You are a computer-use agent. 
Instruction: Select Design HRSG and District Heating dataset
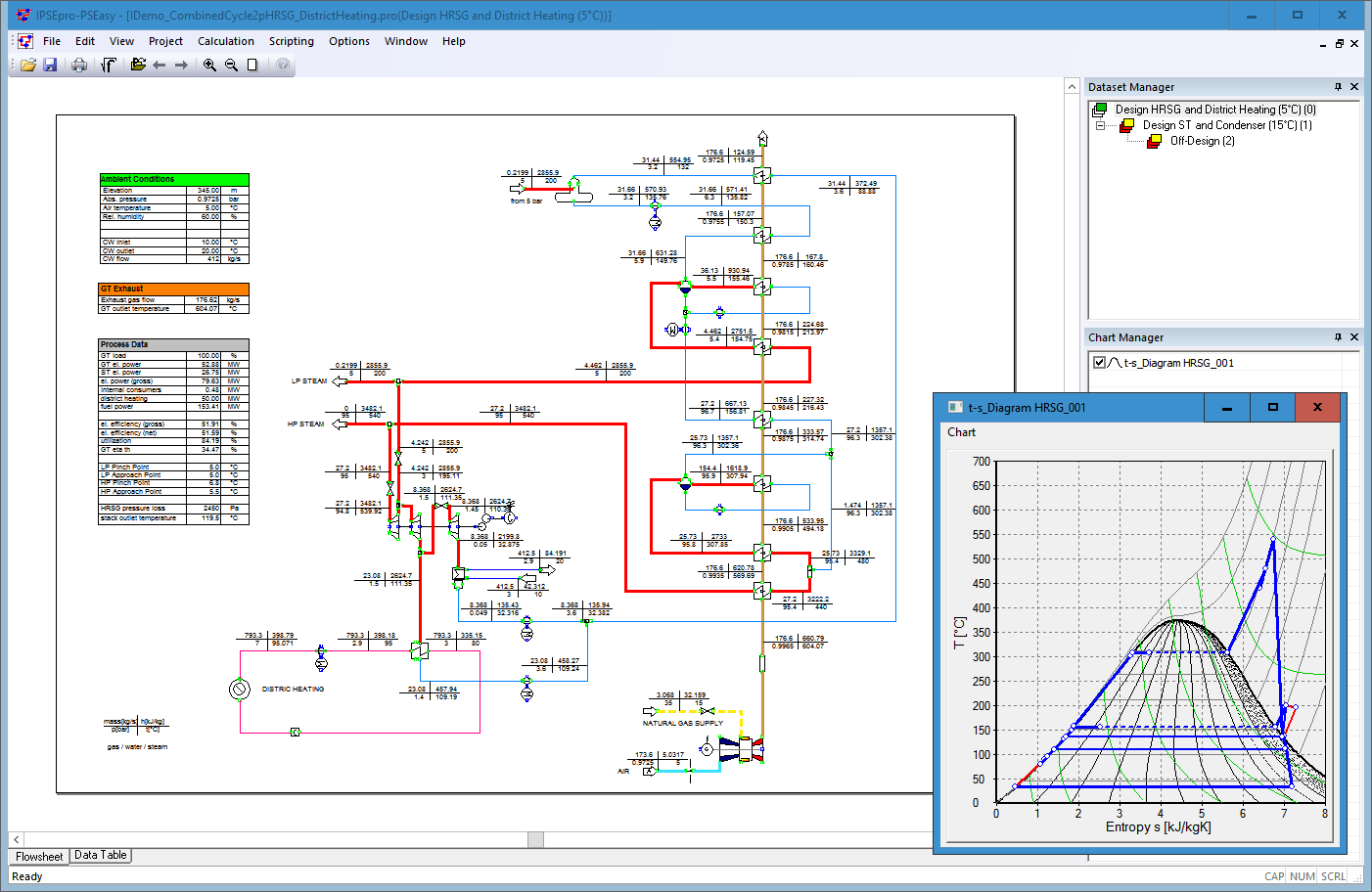(x=1214, y=110)
